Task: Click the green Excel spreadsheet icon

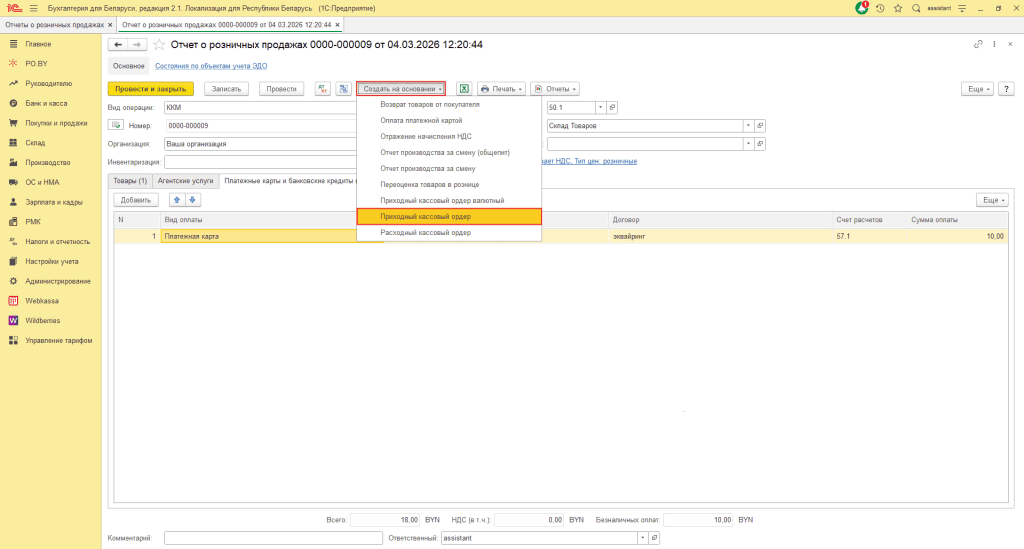Action: [x=464, y=88]
